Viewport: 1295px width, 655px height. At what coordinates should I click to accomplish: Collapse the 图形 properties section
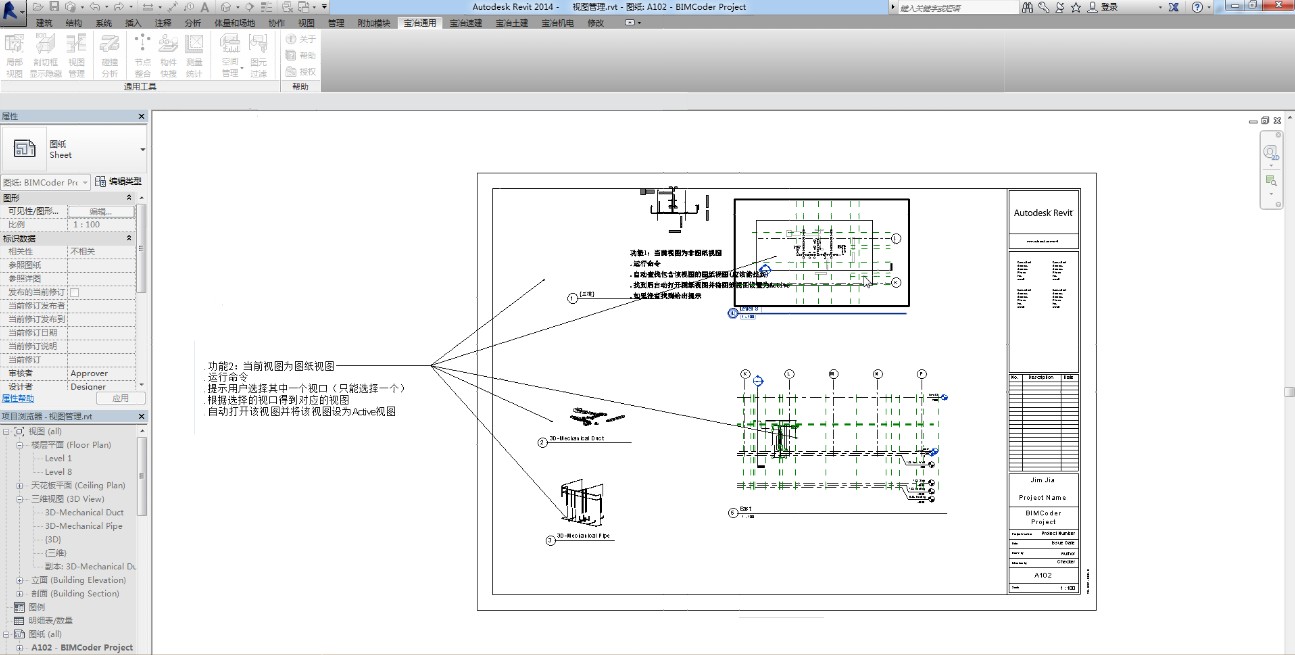[x=129, y=198]
